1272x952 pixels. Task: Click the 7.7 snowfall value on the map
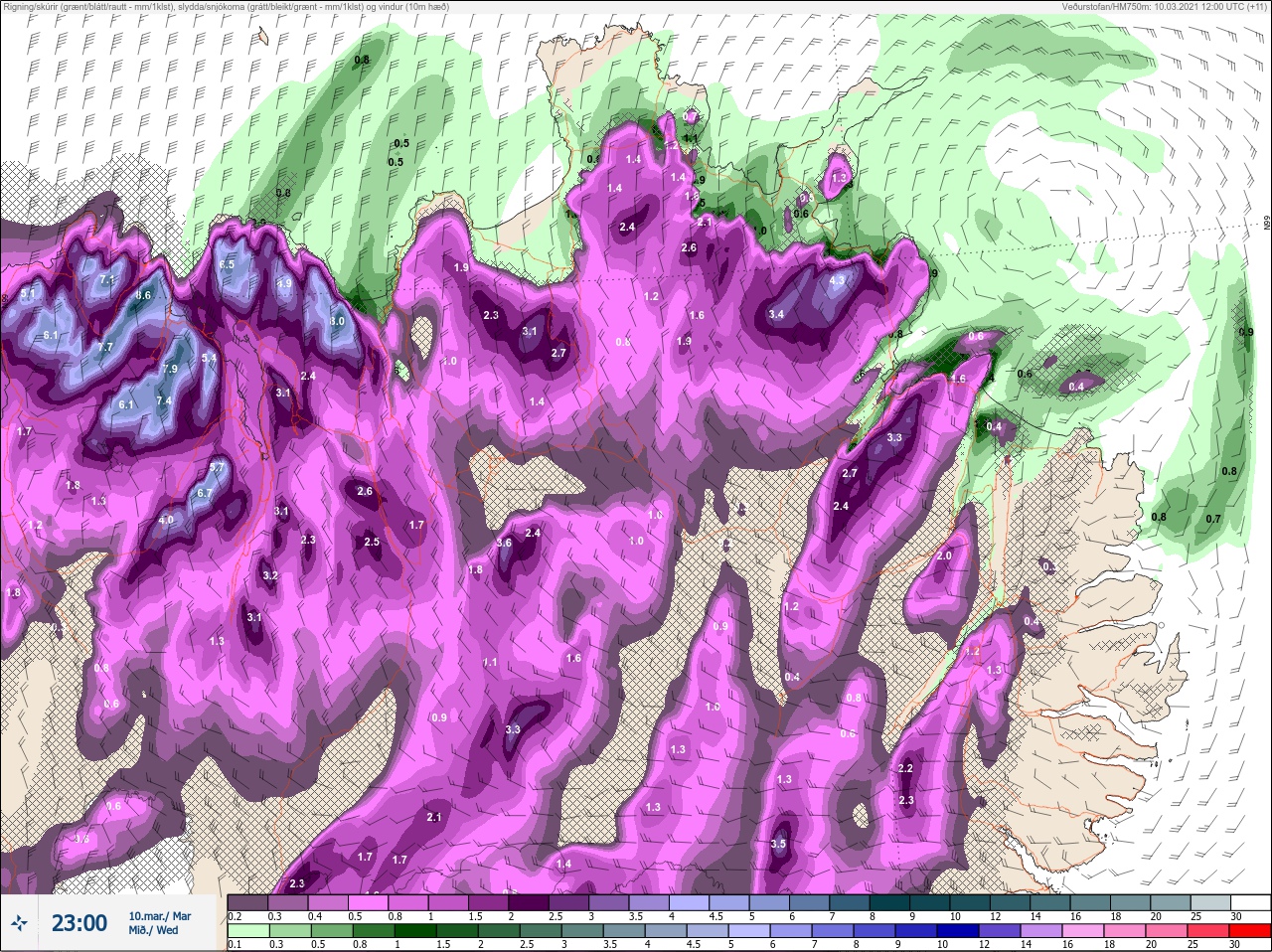[x=105, y=347]
